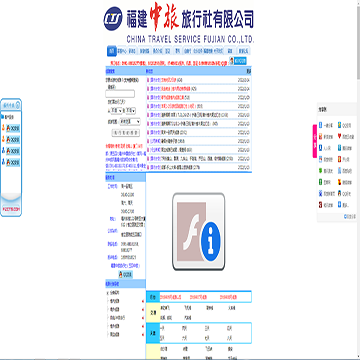This screenshot has width=360, height=360.
Task: Share to QQ好友 via penguin icon
Action: 340,193
